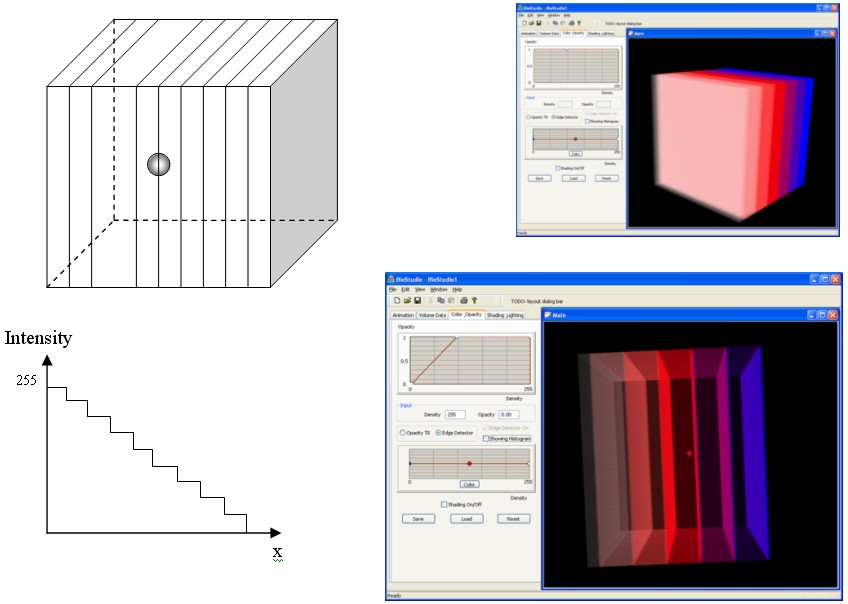The image size is (848, 604).
Task: Click Save disk icon in larger BioStudio toolbar
Action: coord(417,301)
